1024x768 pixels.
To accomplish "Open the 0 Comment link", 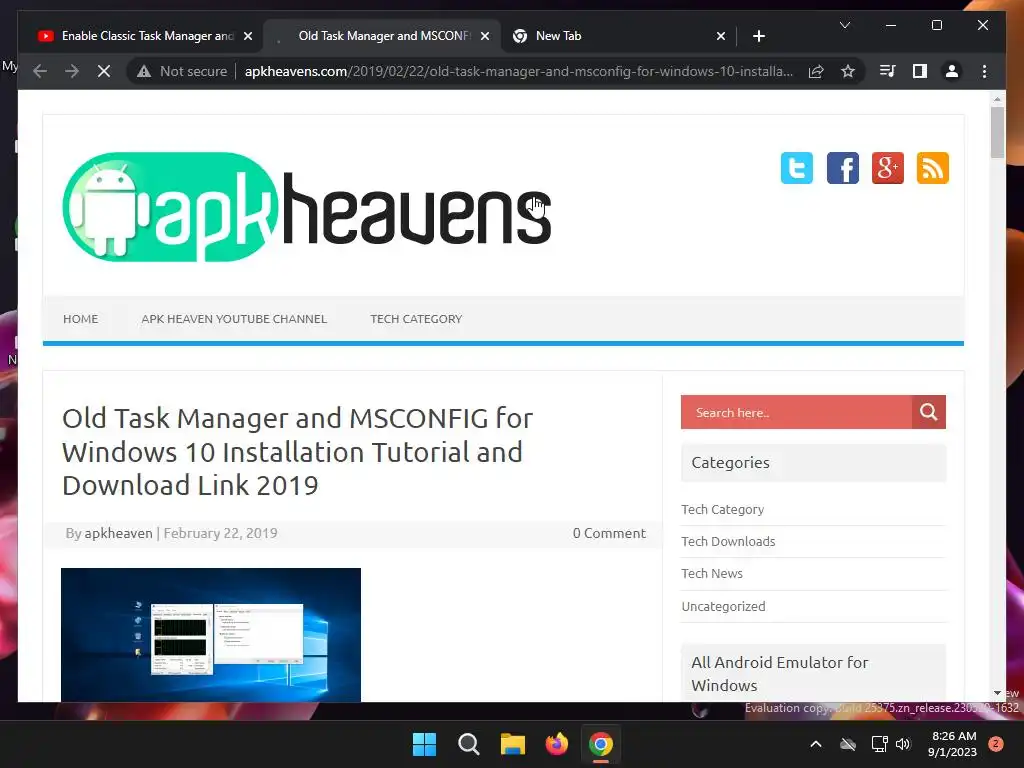I will 609,533.
